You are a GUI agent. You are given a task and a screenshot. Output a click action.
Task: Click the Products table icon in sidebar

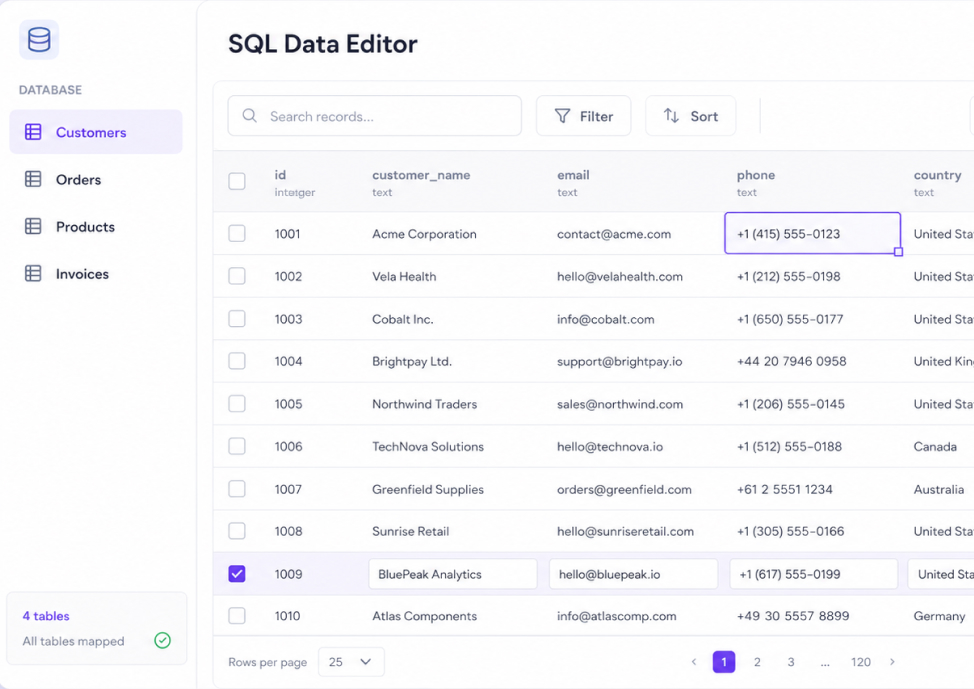click(33, 226)
